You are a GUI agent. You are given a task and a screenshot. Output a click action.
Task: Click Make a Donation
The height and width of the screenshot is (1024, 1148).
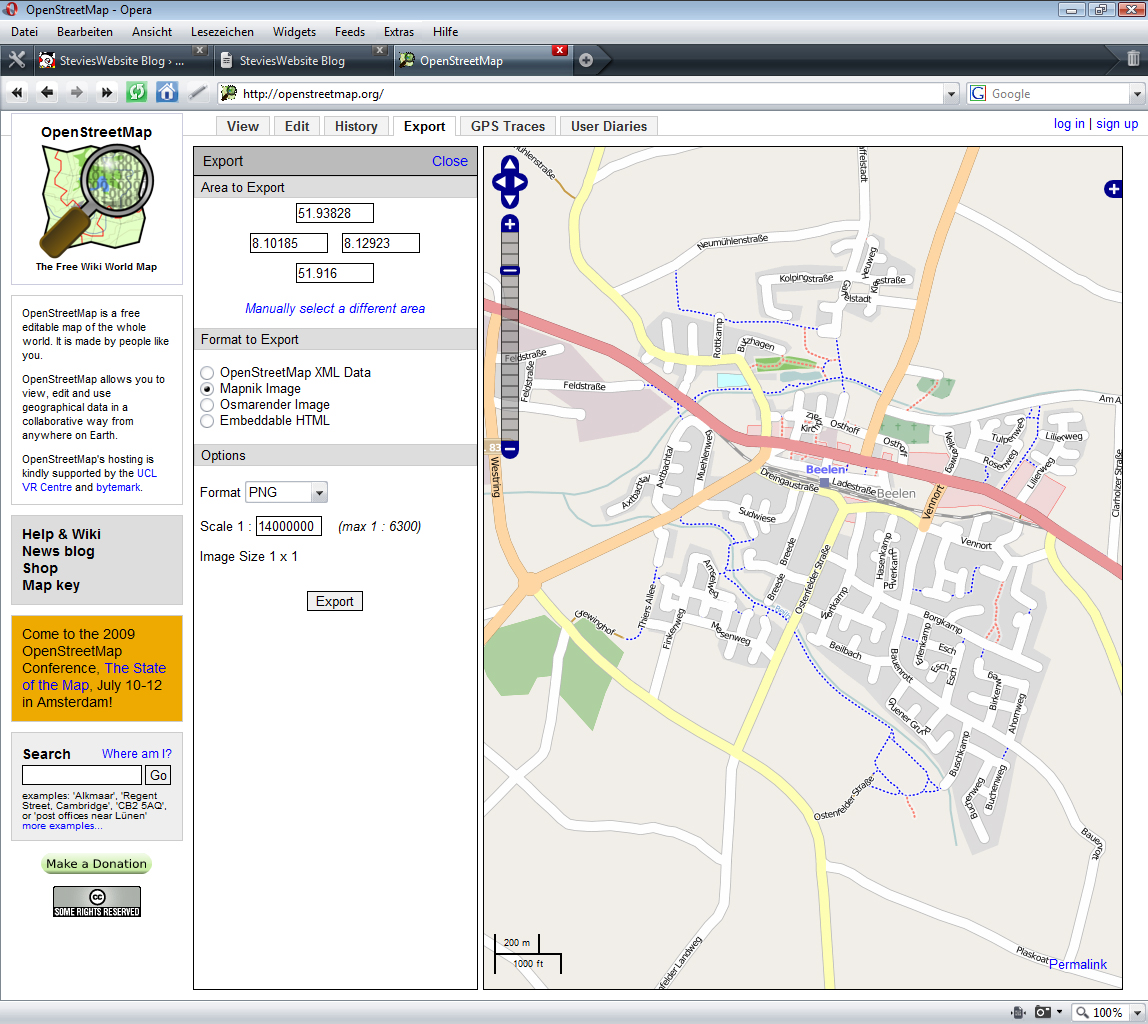[x=97, y=864]
